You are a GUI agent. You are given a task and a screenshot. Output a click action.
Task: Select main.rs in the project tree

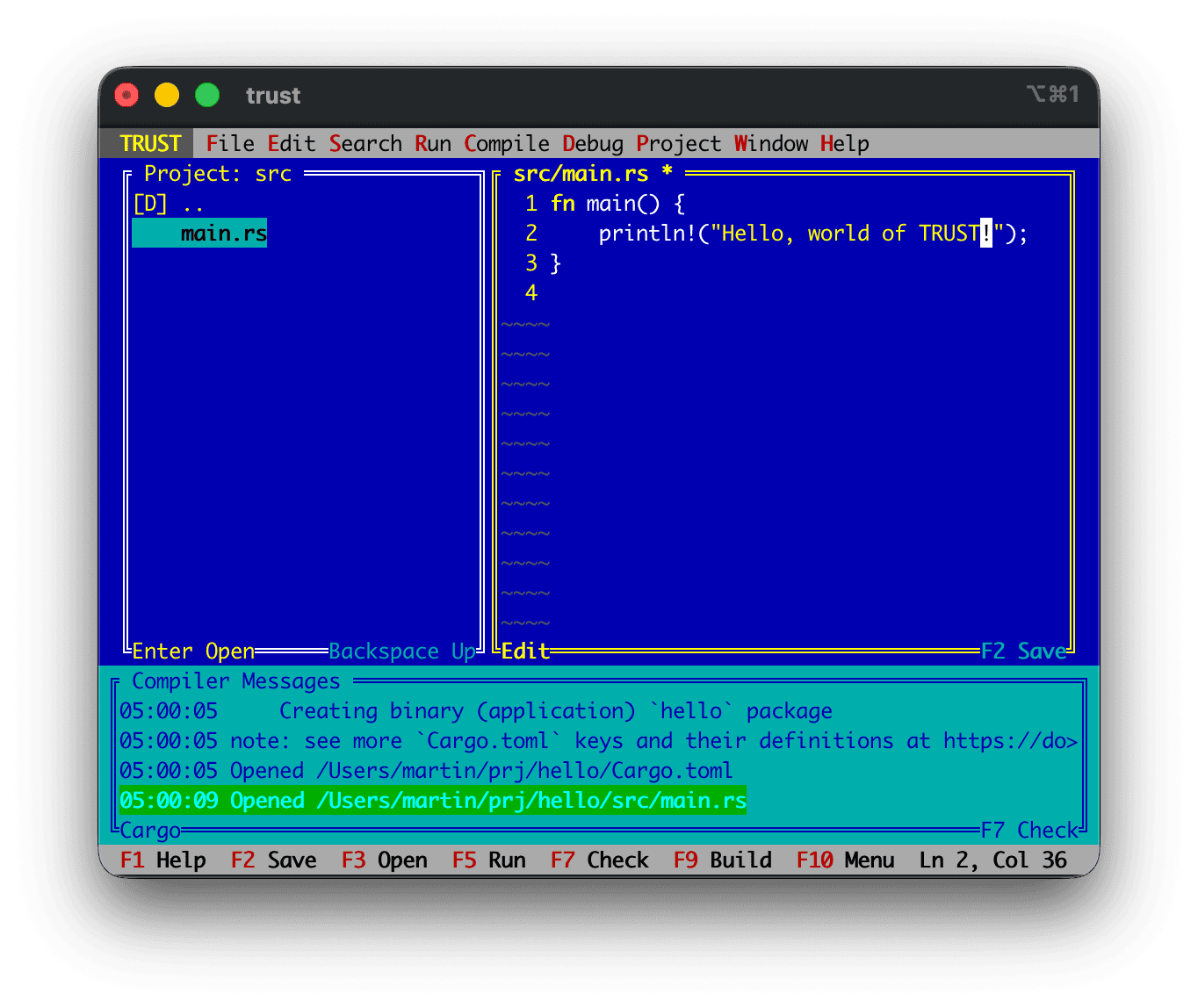click(x=199, y=234)
